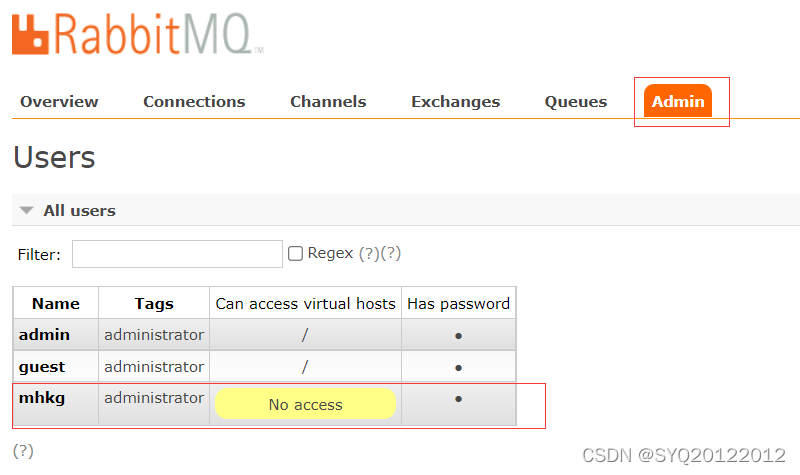This screenshot has height=475, width=800.
Task: Click the Name column header
Action: (55, 303)
